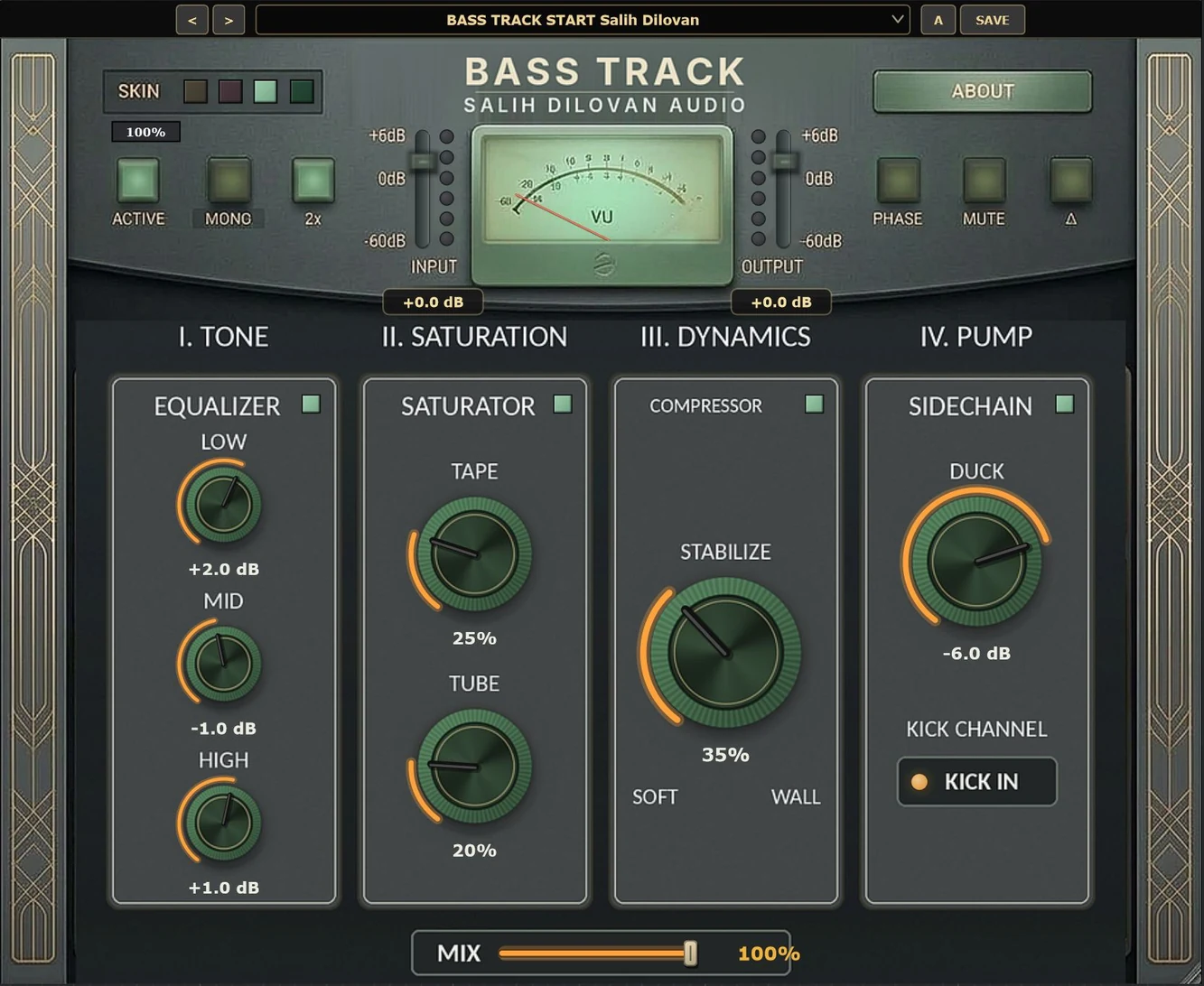Click the 100% scale value box
Image resolution: width=1204 pixels, height=986 pixels.
coord(145,132)
